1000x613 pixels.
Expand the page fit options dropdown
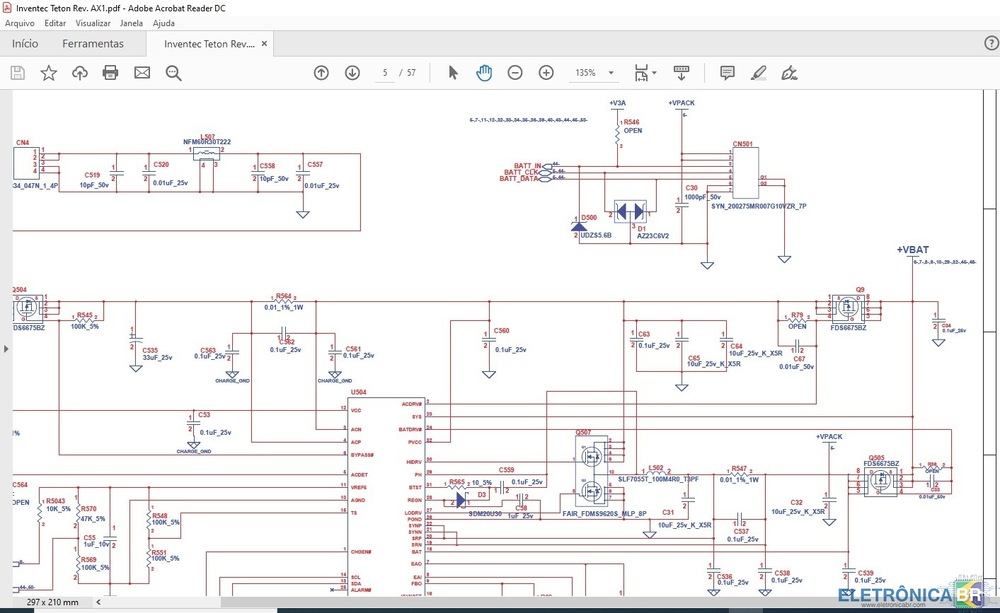(x=654, y=73)
